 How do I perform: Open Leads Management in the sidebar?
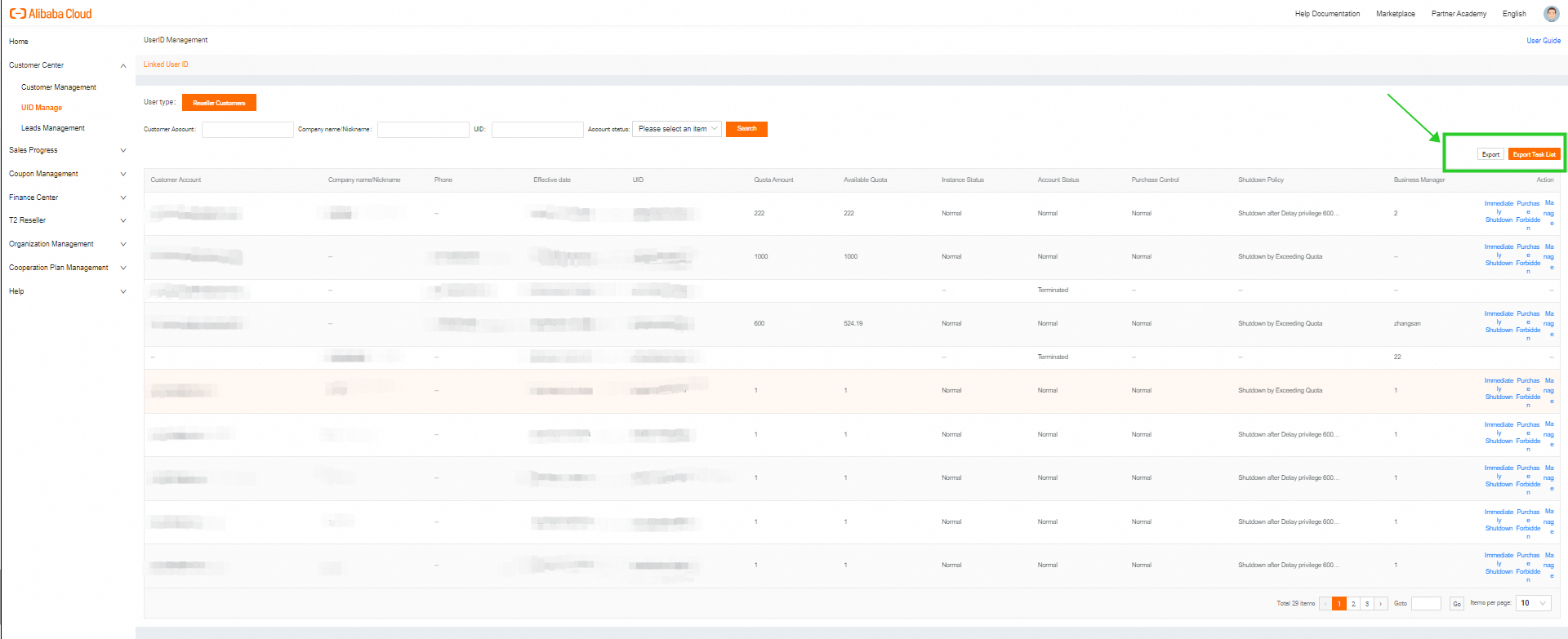[x=53, y=128]
